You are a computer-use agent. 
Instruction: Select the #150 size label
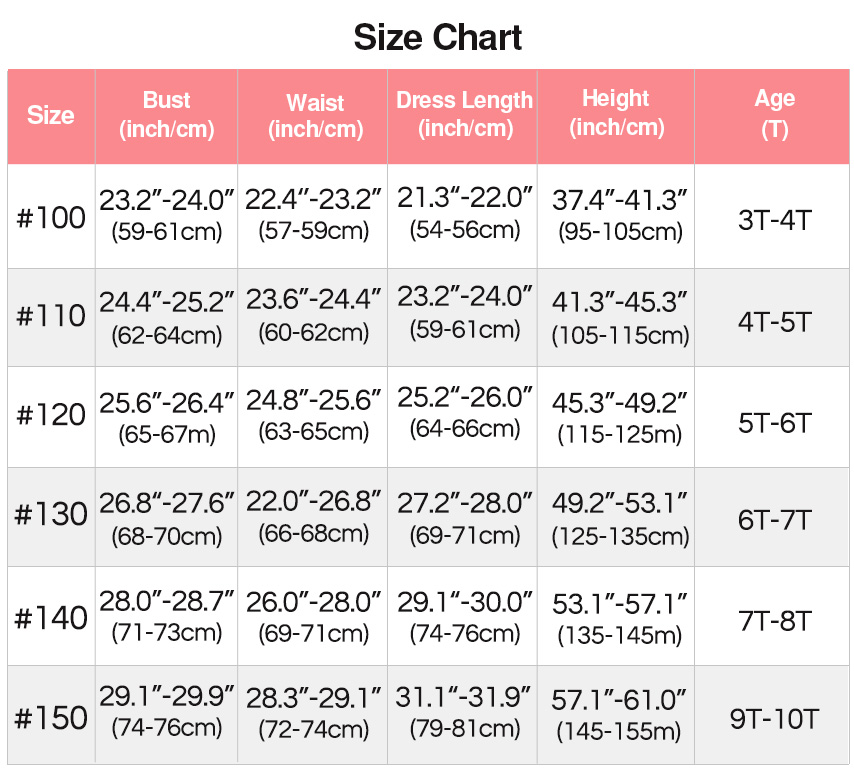[51, 718]
